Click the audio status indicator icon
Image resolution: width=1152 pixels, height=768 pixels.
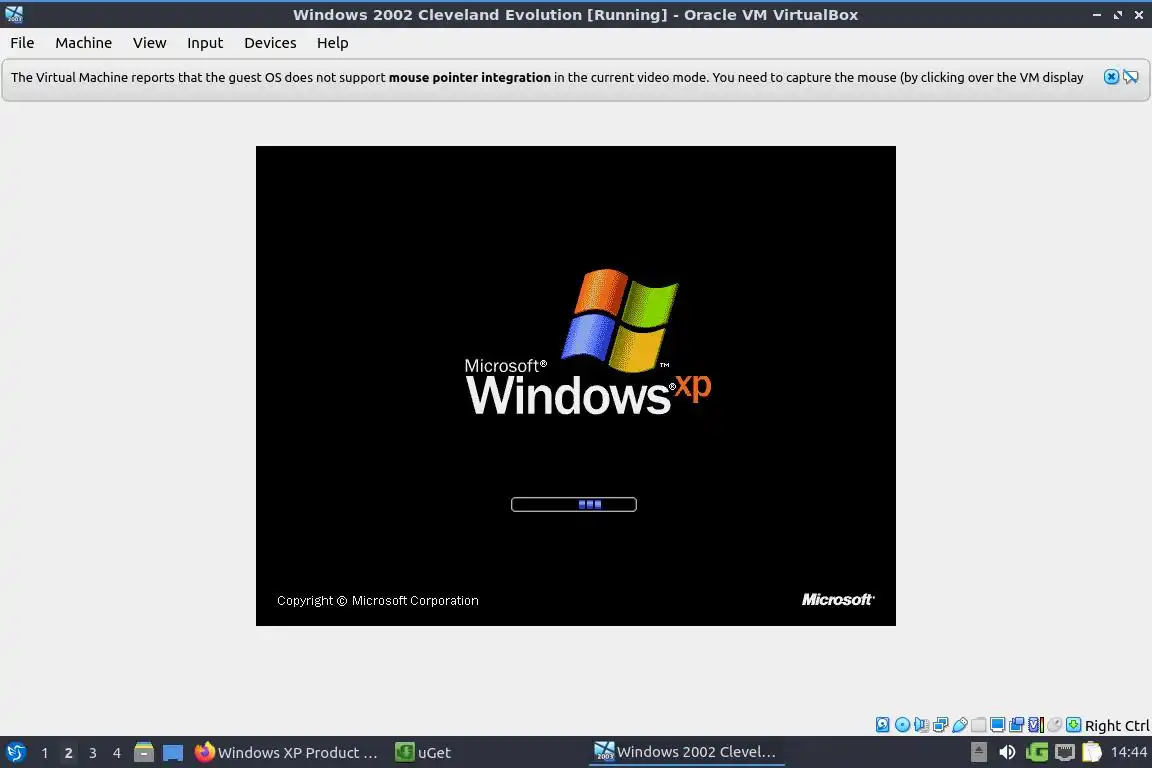click(x=921, y=725)
